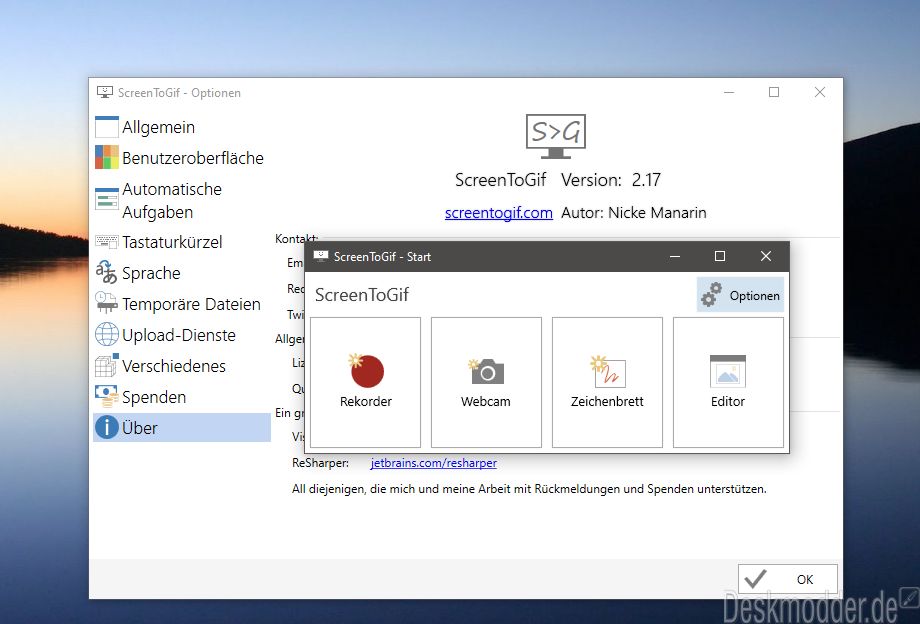Close the ScreenToGif Optionen window
The width and height of the screenshot is (920, 624).
point(820,92)
